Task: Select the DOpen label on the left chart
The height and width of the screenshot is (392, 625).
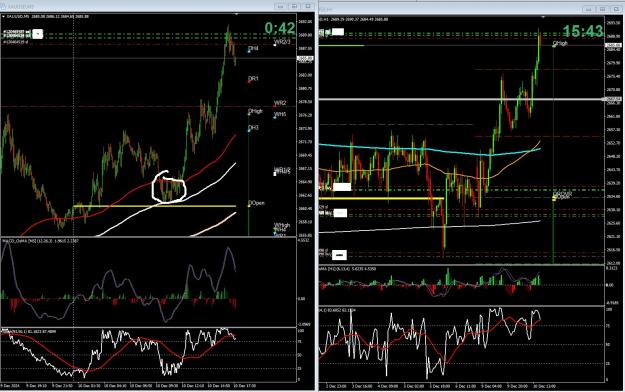Action: point(256,203)
